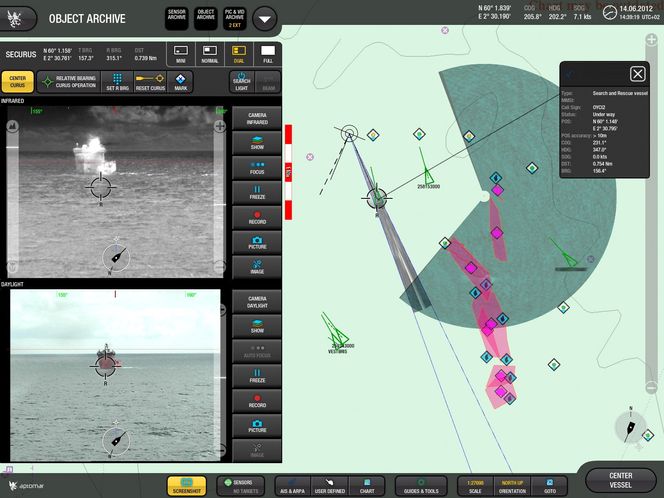Expand the top bar dropdown arrow

point(265,17)
